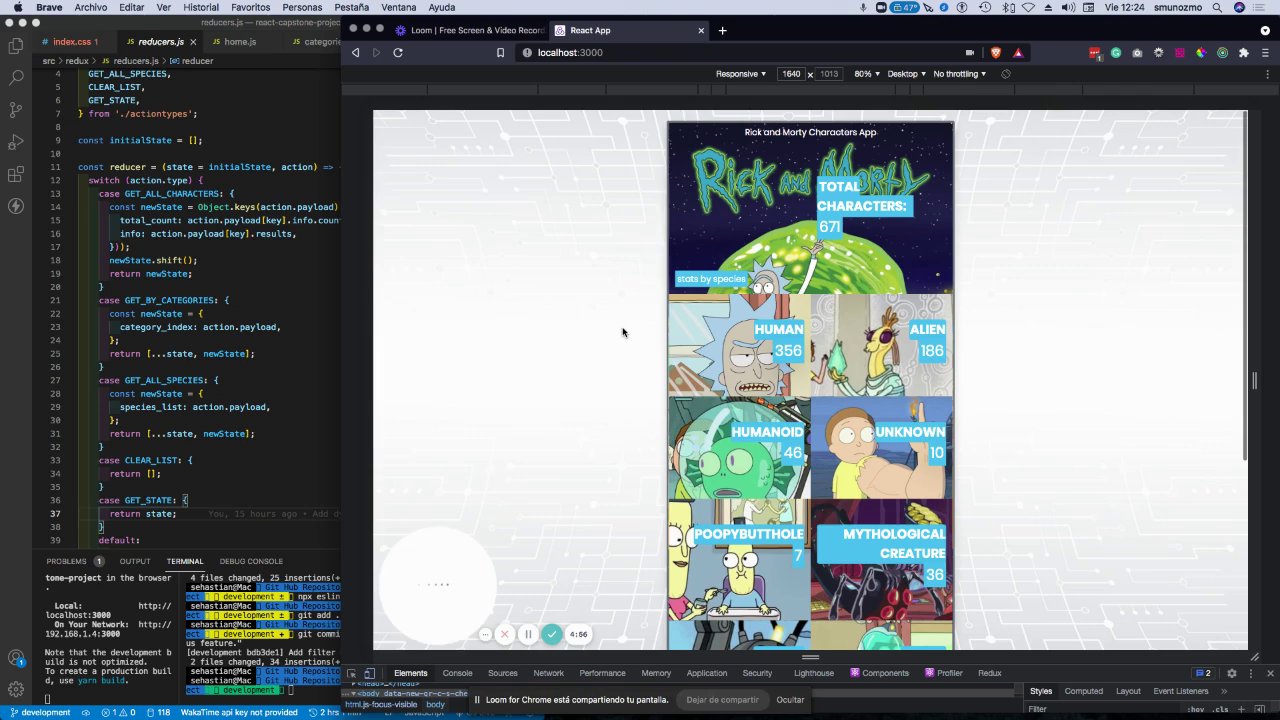Image resolution: width=1280 pixels, height=720 pixels.
Task: Open the No throttling dropdown
Action: (960, 74)
